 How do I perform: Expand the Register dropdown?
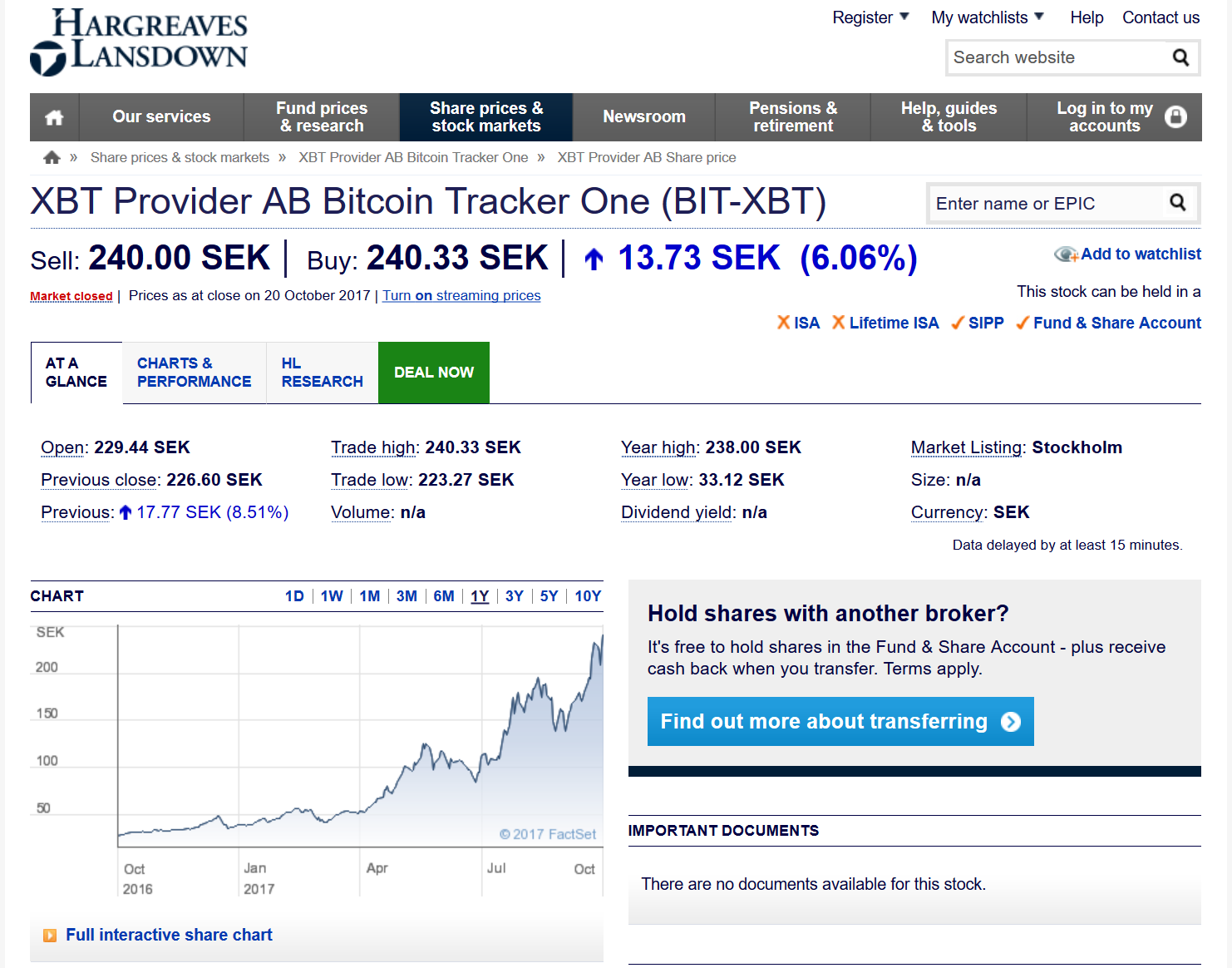coord(870,17)
